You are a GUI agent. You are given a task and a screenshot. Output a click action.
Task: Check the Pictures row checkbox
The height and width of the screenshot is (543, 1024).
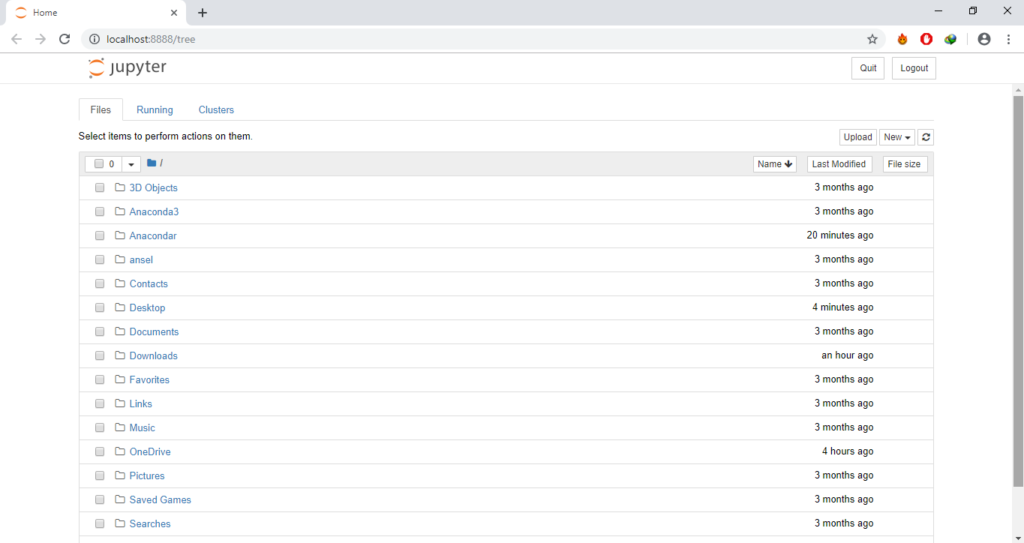click(99, 476)
